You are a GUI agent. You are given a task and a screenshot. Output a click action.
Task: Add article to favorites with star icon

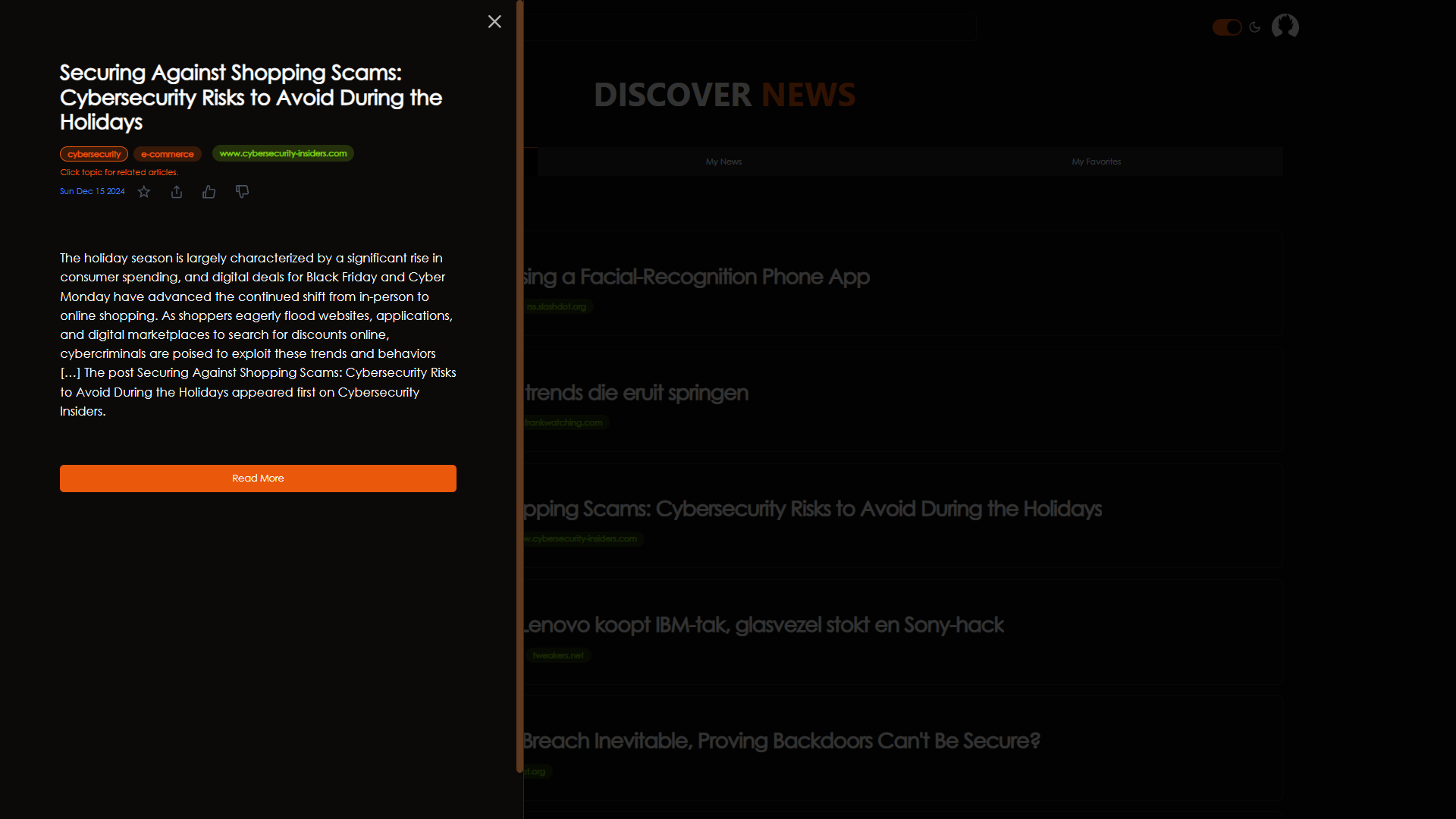(144, 192)
